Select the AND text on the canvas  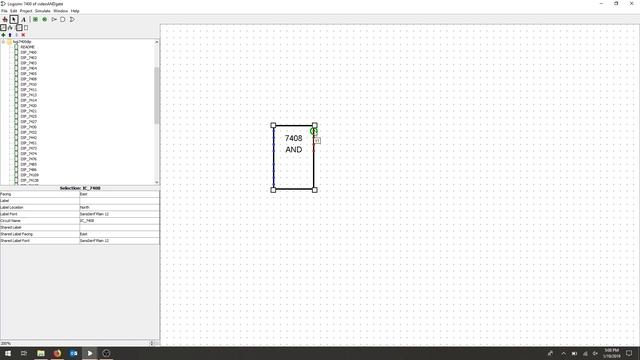tap(293, 150)
